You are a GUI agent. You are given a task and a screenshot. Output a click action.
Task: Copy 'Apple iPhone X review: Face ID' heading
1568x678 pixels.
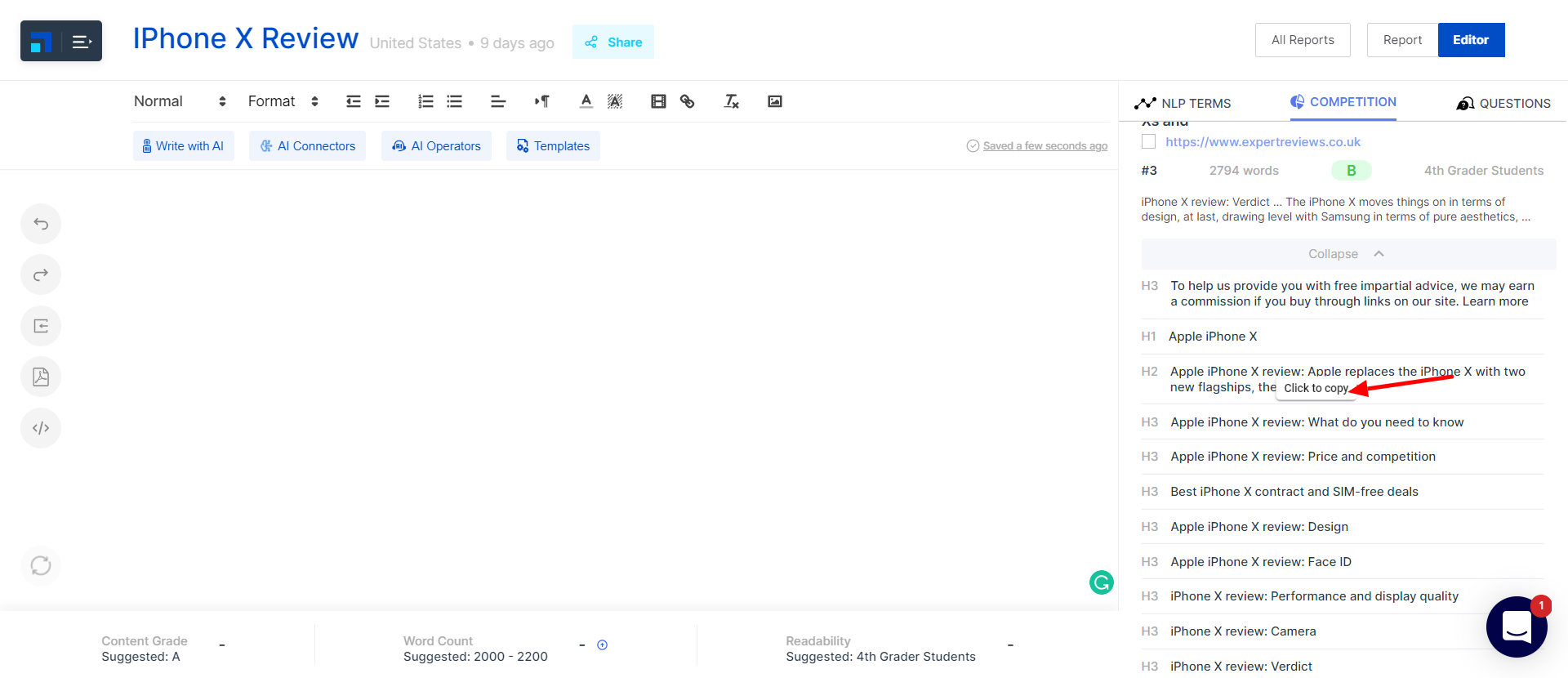pyautogui.click(x=1260, y=562)
